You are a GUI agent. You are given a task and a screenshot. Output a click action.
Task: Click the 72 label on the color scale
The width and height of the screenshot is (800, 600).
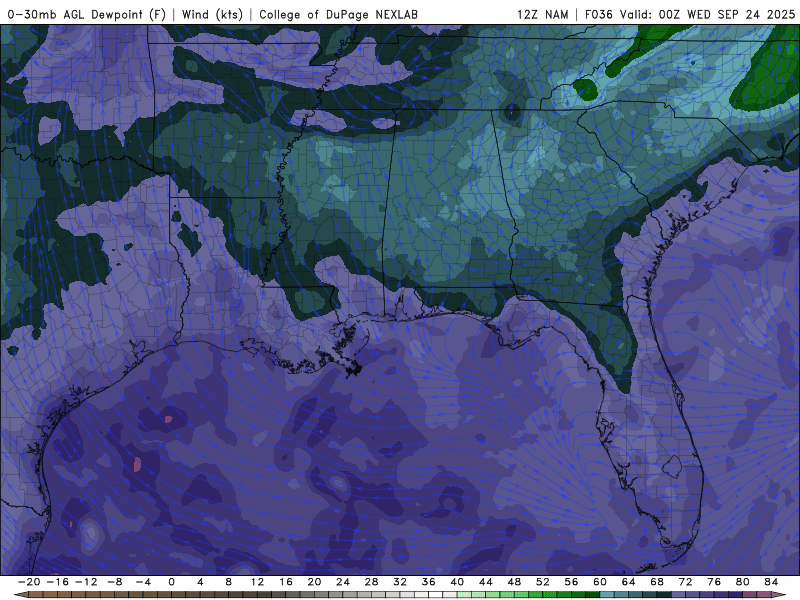pos(686,582)
